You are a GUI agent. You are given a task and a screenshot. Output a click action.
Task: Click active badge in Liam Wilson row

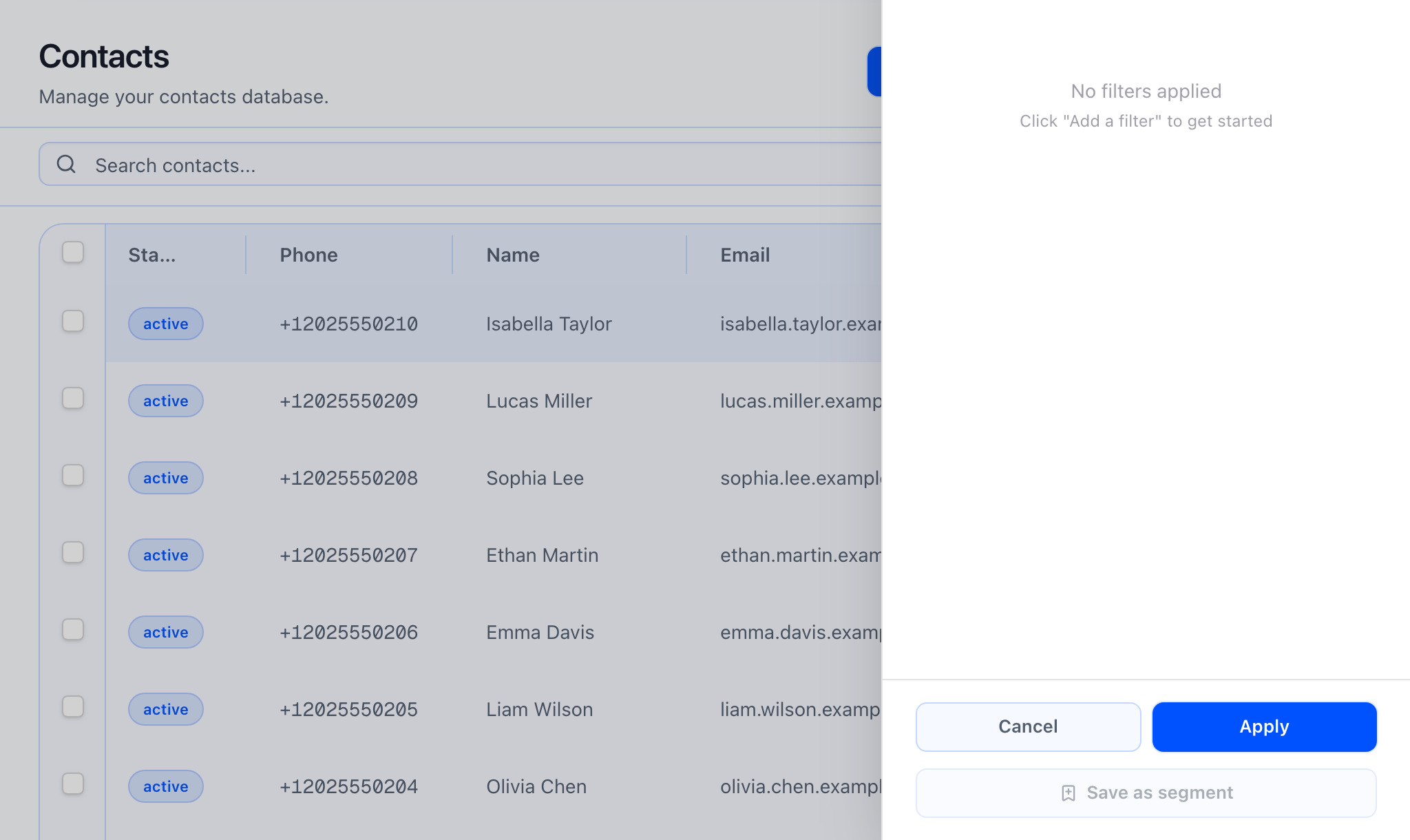tap(166, 709)
